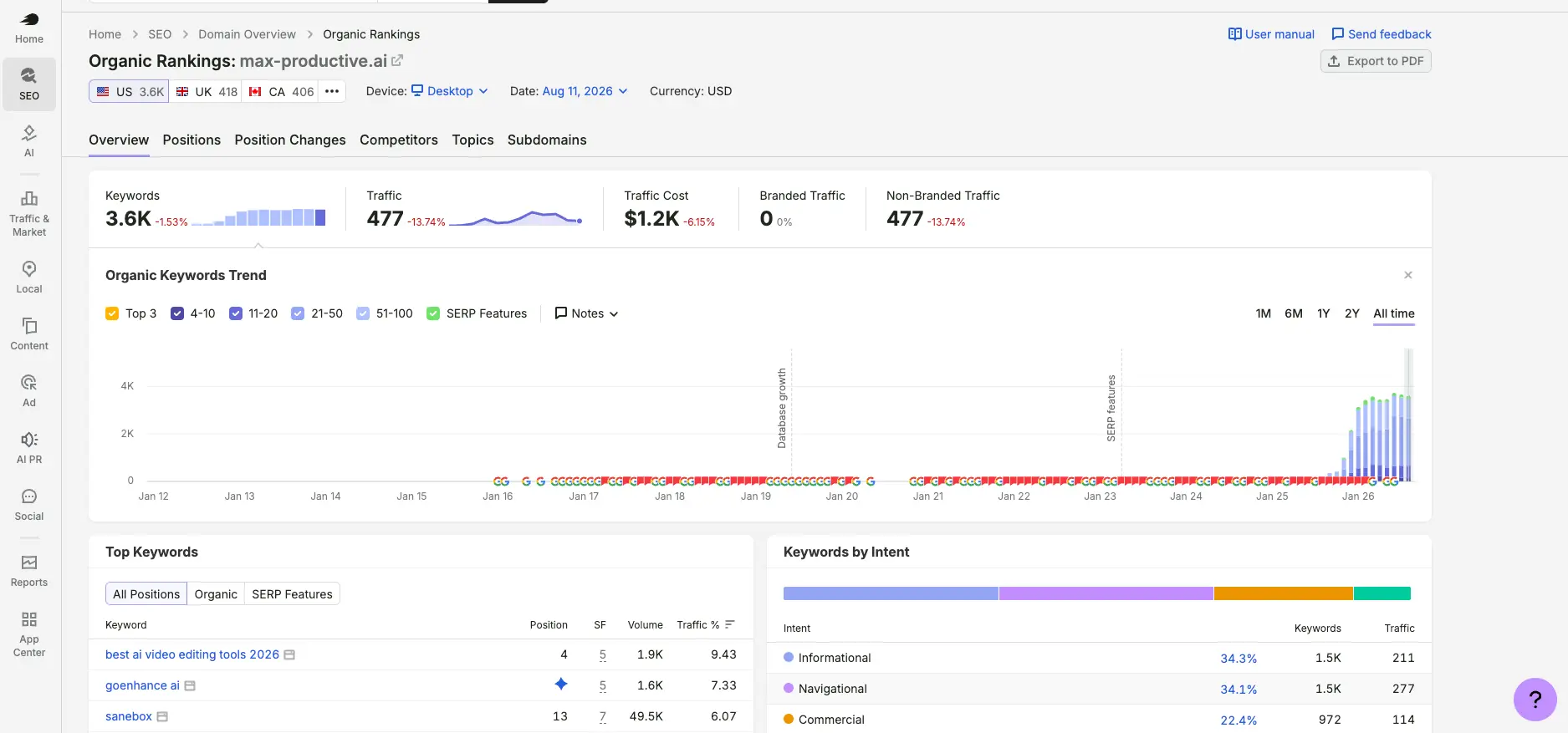Image resolution: width=1568 pixels, height=733 pixels.
Task: Click the SERP icon next to goenhance ai
Action: 190,685
